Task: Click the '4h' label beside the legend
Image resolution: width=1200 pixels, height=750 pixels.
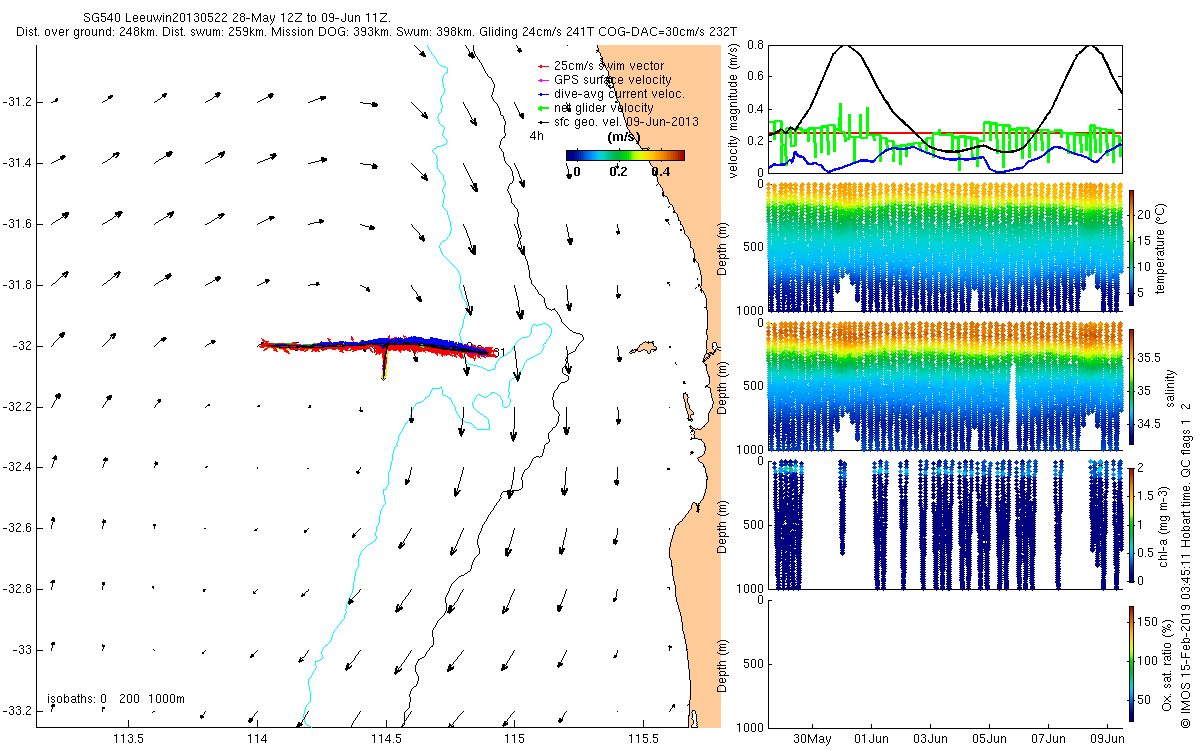Action: pyautogui.click(x=537, y=134)
